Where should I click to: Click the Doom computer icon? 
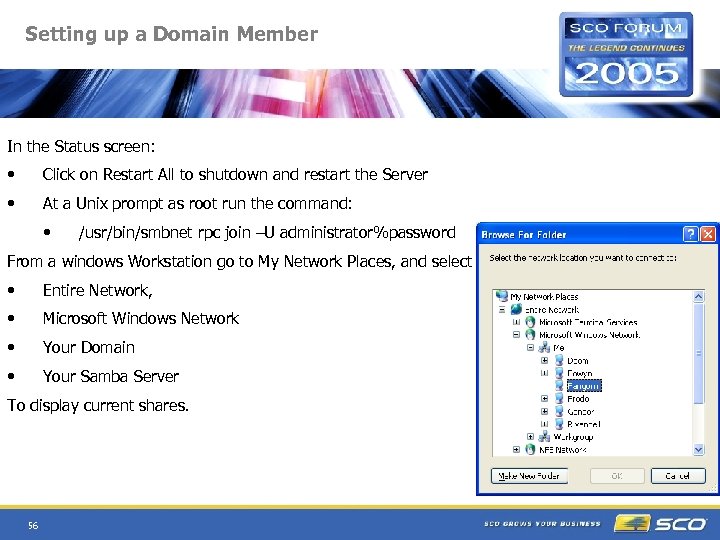click(x=559, y=360)
